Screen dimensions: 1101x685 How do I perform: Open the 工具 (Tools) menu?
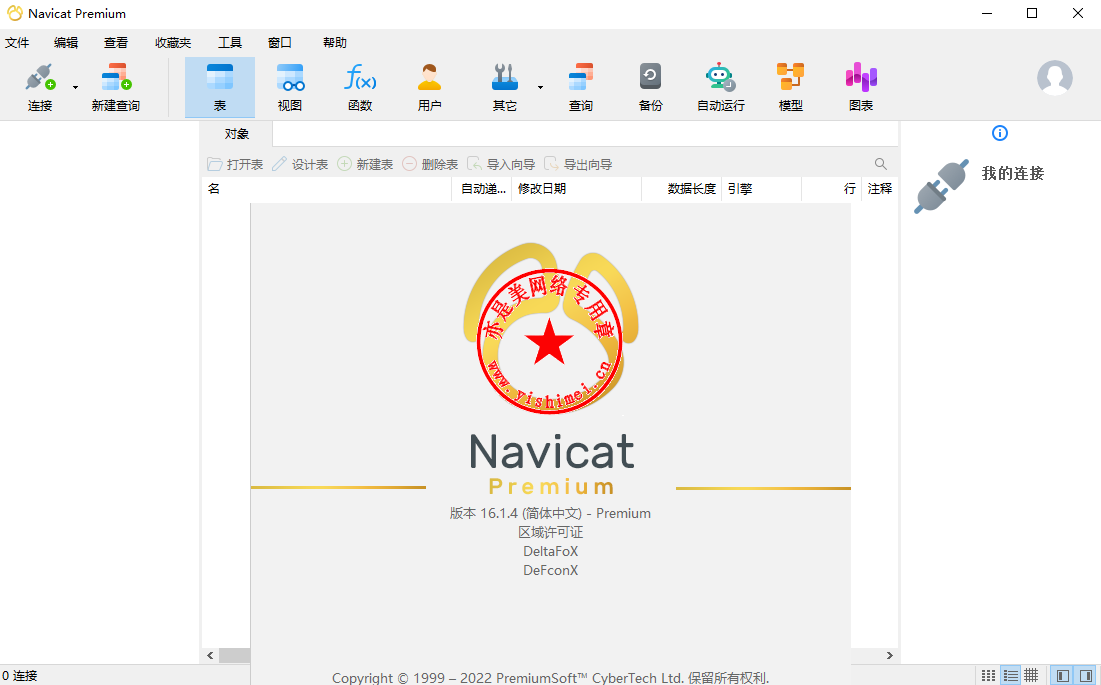click(230, 43)
